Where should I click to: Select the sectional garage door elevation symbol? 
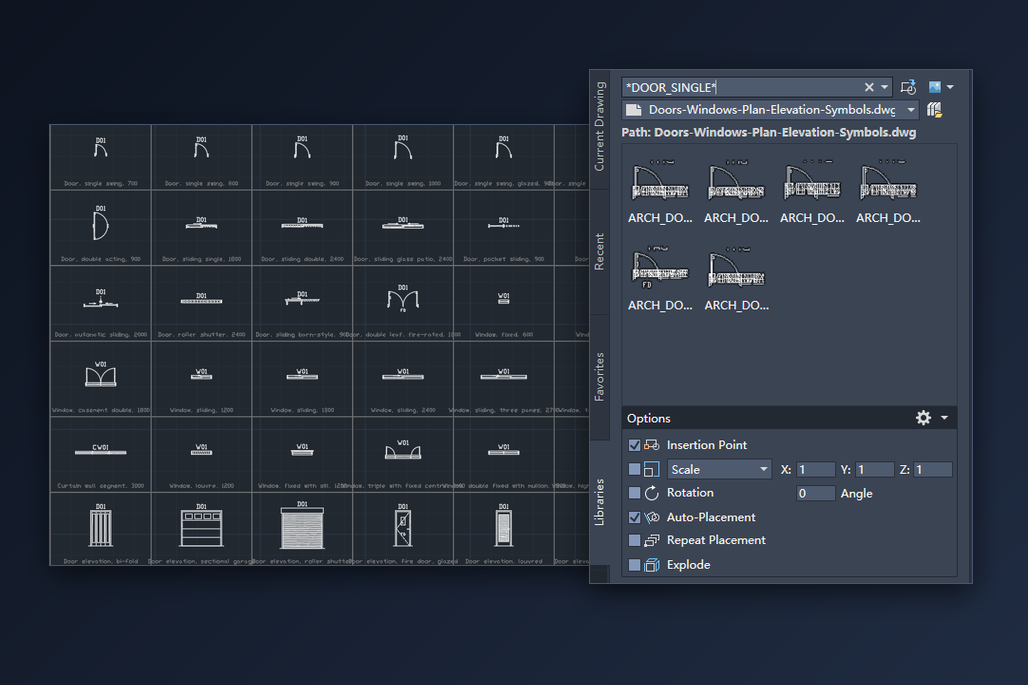[x=201, y=526]
